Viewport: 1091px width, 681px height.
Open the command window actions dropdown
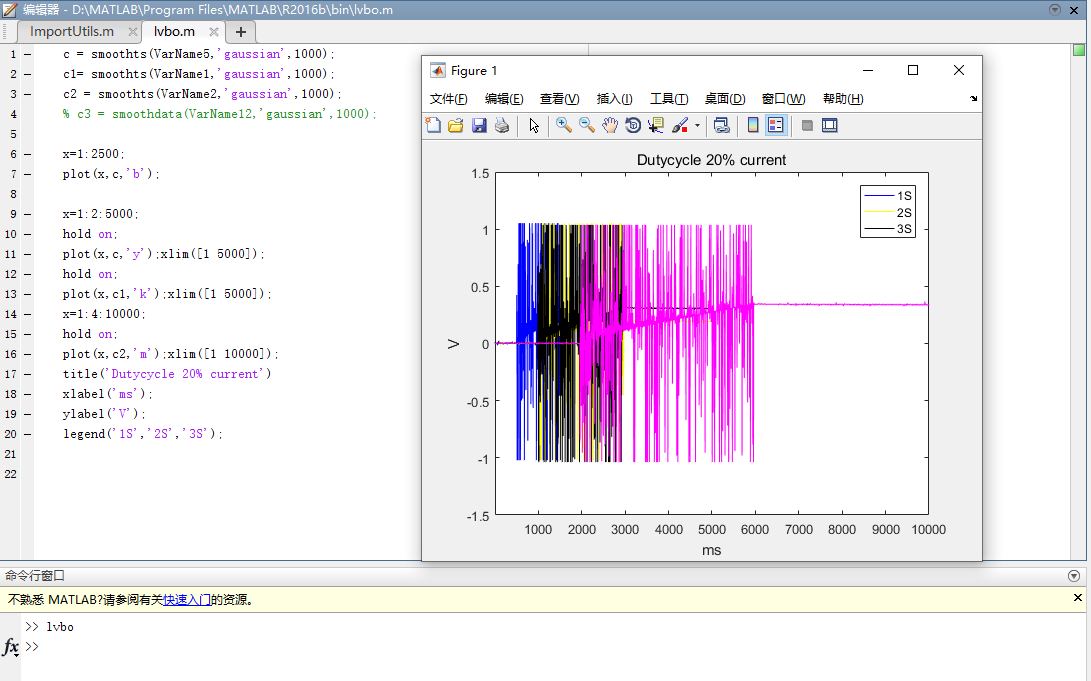click(1074, 576)
